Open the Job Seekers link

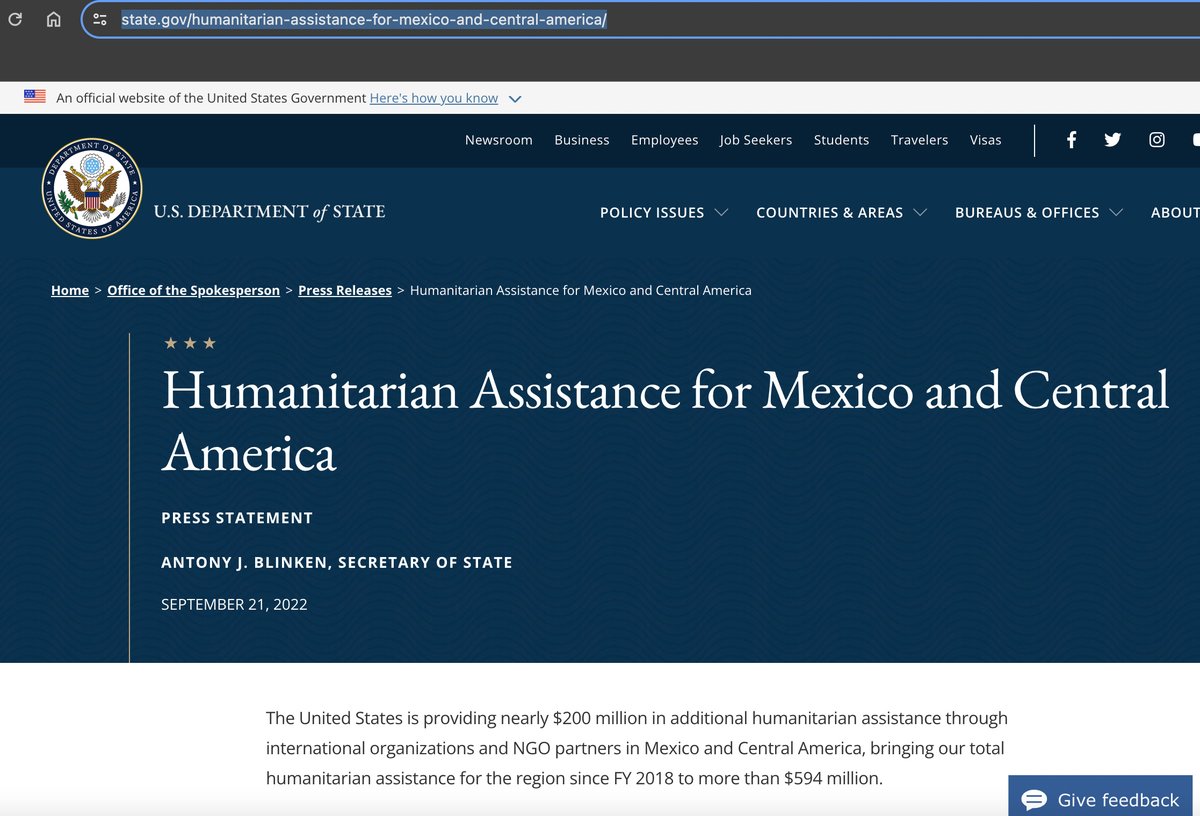(756, 140)
